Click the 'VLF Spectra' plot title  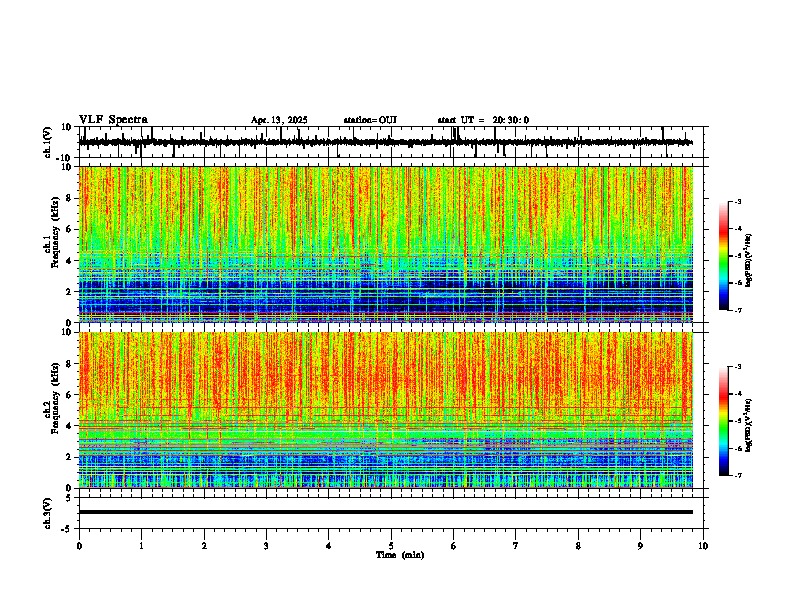113,120
